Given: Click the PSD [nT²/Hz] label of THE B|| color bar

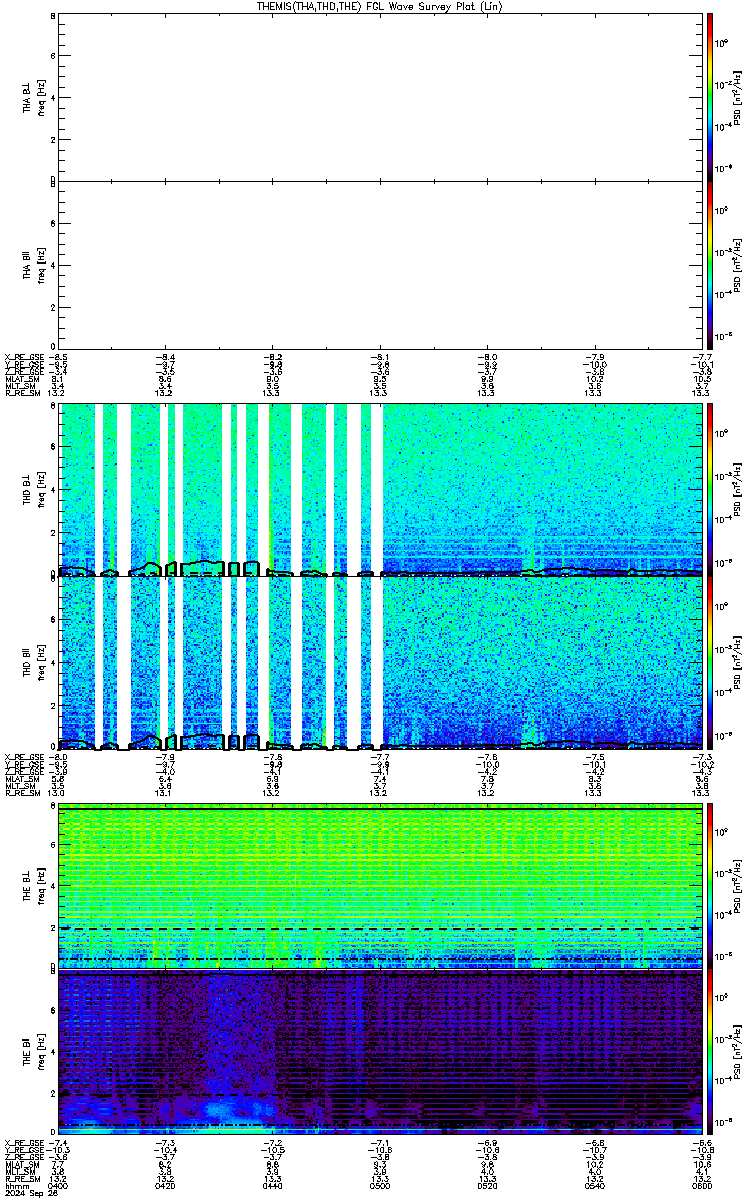Looking at the screenshot, I should 738,1052.
